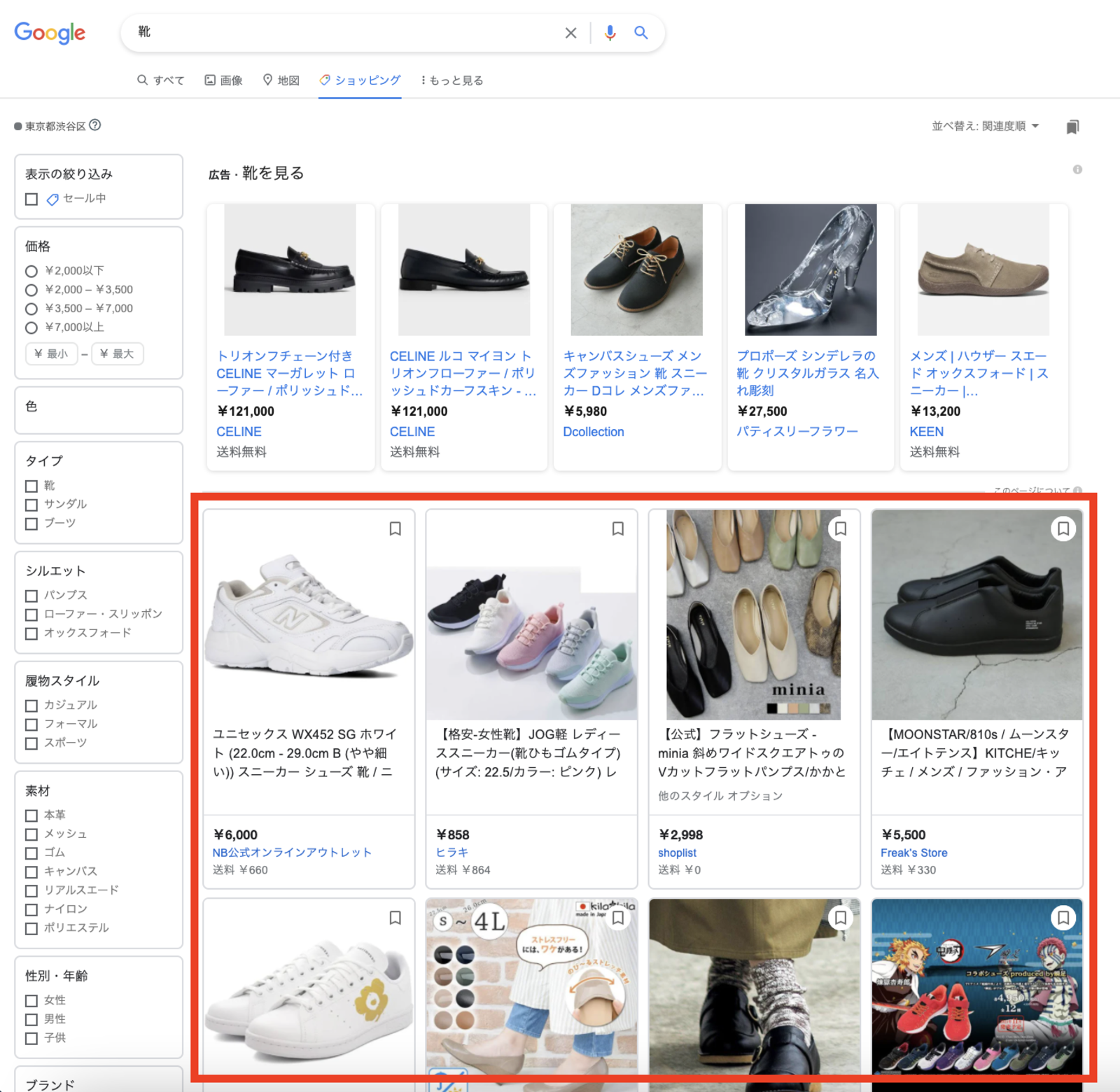Open the KEEN store link
This screenshot has width=1120, height=1092.
tap(926, 432)
